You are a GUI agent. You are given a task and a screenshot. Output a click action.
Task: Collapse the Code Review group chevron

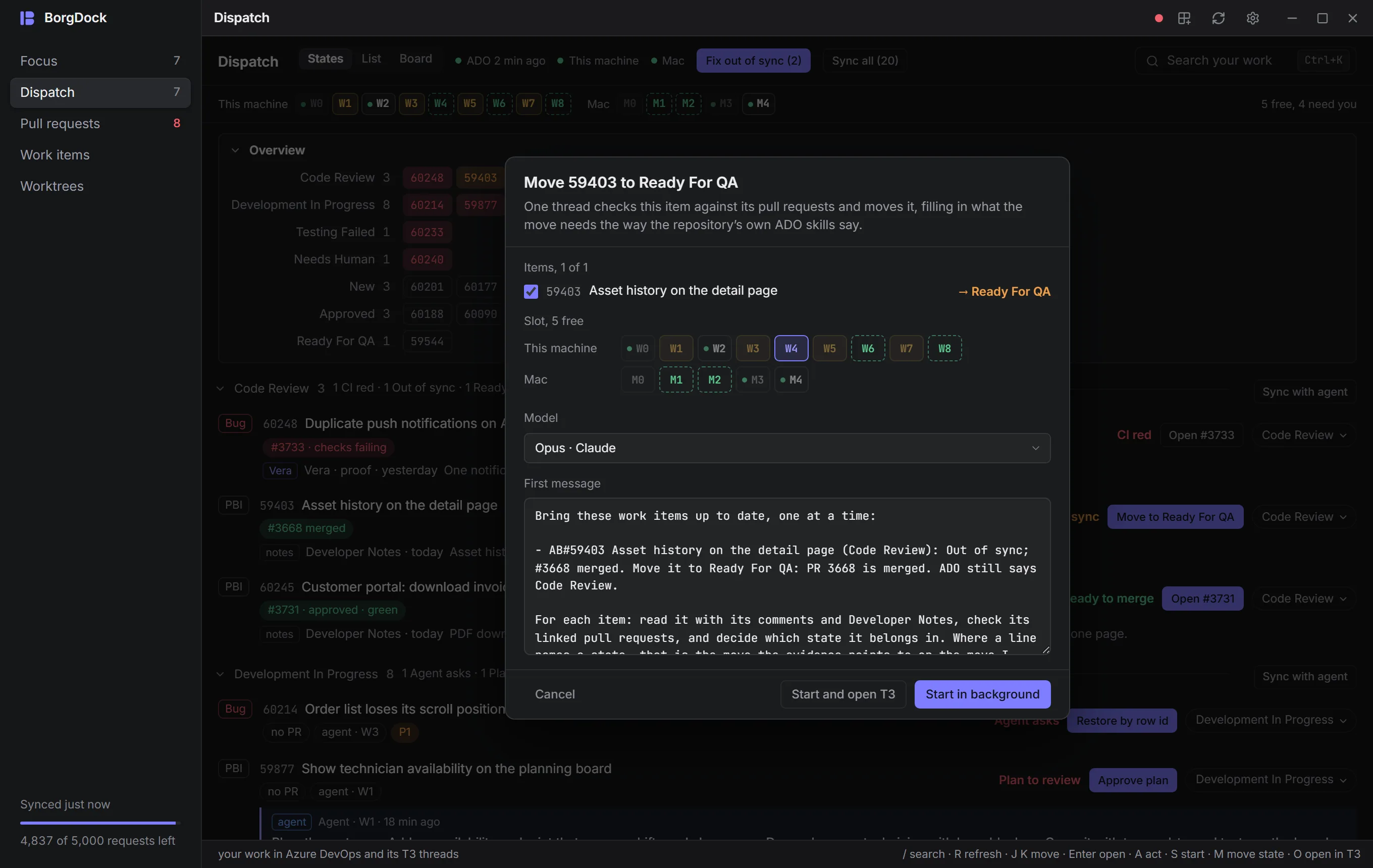[220, 389]
